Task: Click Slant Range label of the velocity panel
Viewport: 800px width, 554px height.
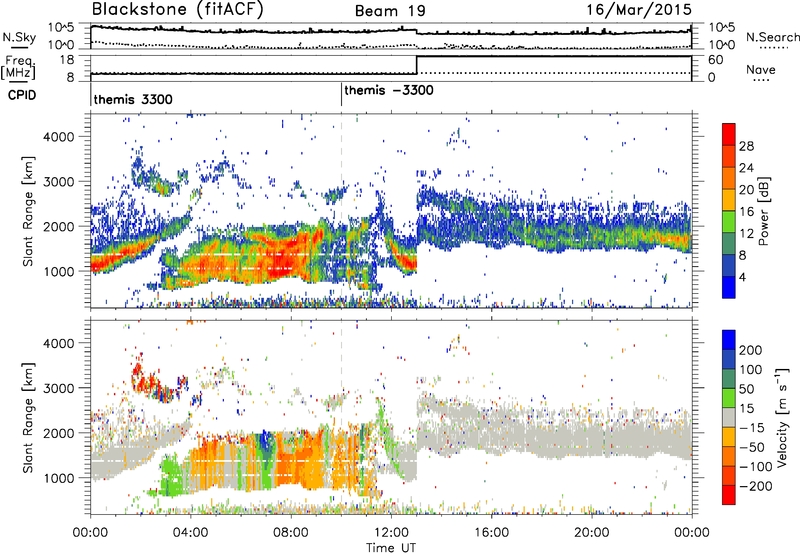Action: (x=28, y=417)
